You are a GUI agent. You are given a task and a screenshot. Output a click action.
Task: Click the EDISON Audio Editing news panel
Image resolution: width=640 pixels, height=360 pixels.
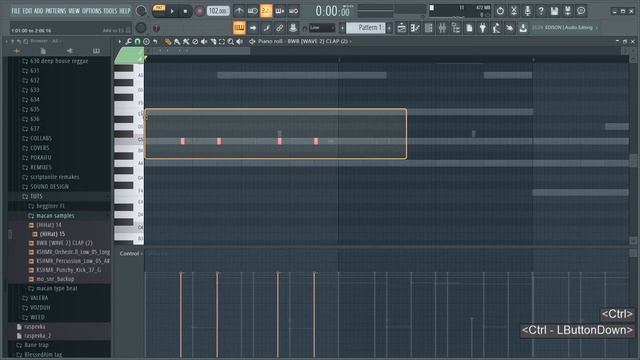[x=565, y=28]
